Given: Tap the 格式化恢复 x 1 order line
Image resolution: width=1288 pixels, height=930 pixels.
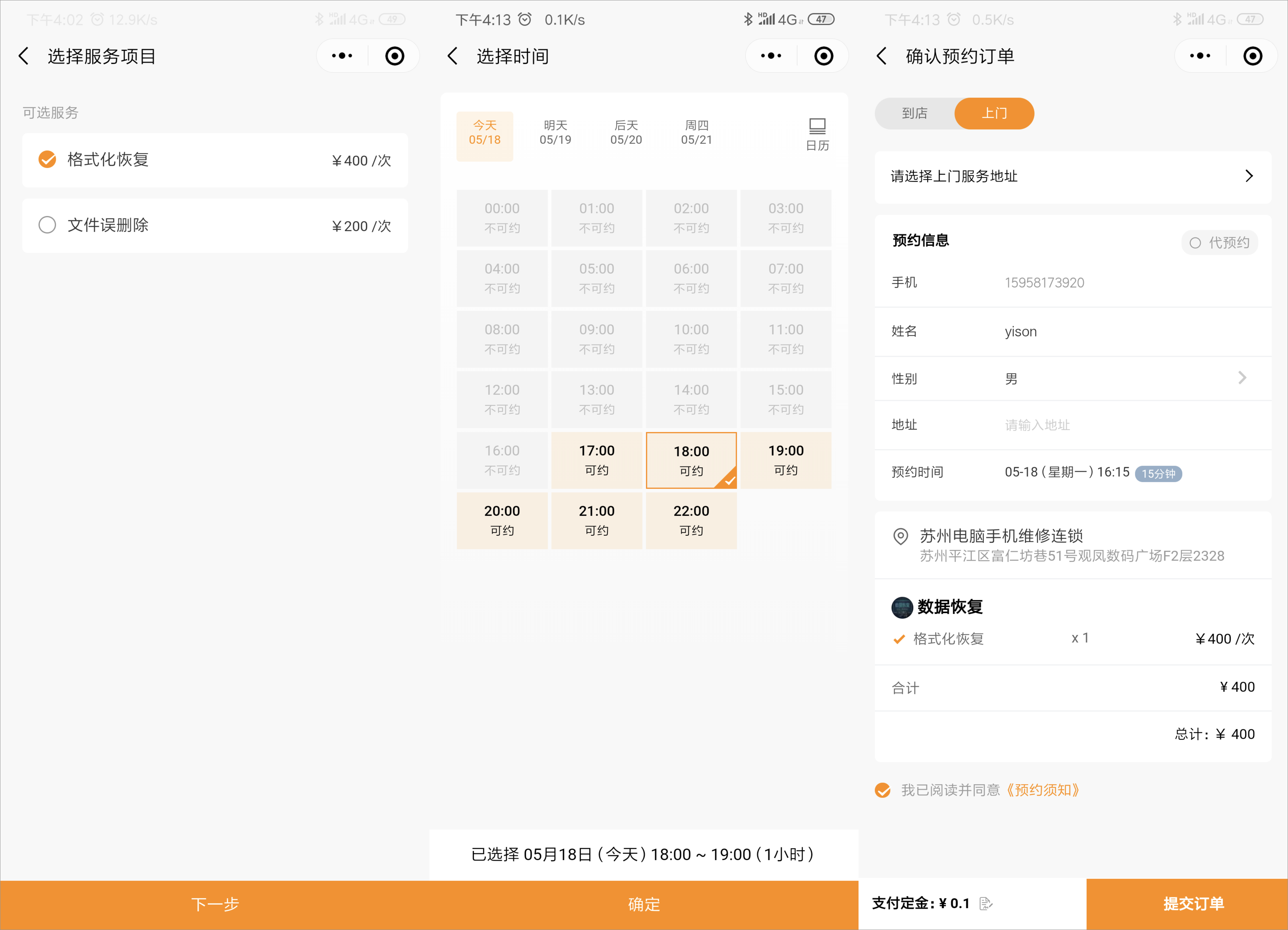Looking at the screenshot, I should [1073, 639].
